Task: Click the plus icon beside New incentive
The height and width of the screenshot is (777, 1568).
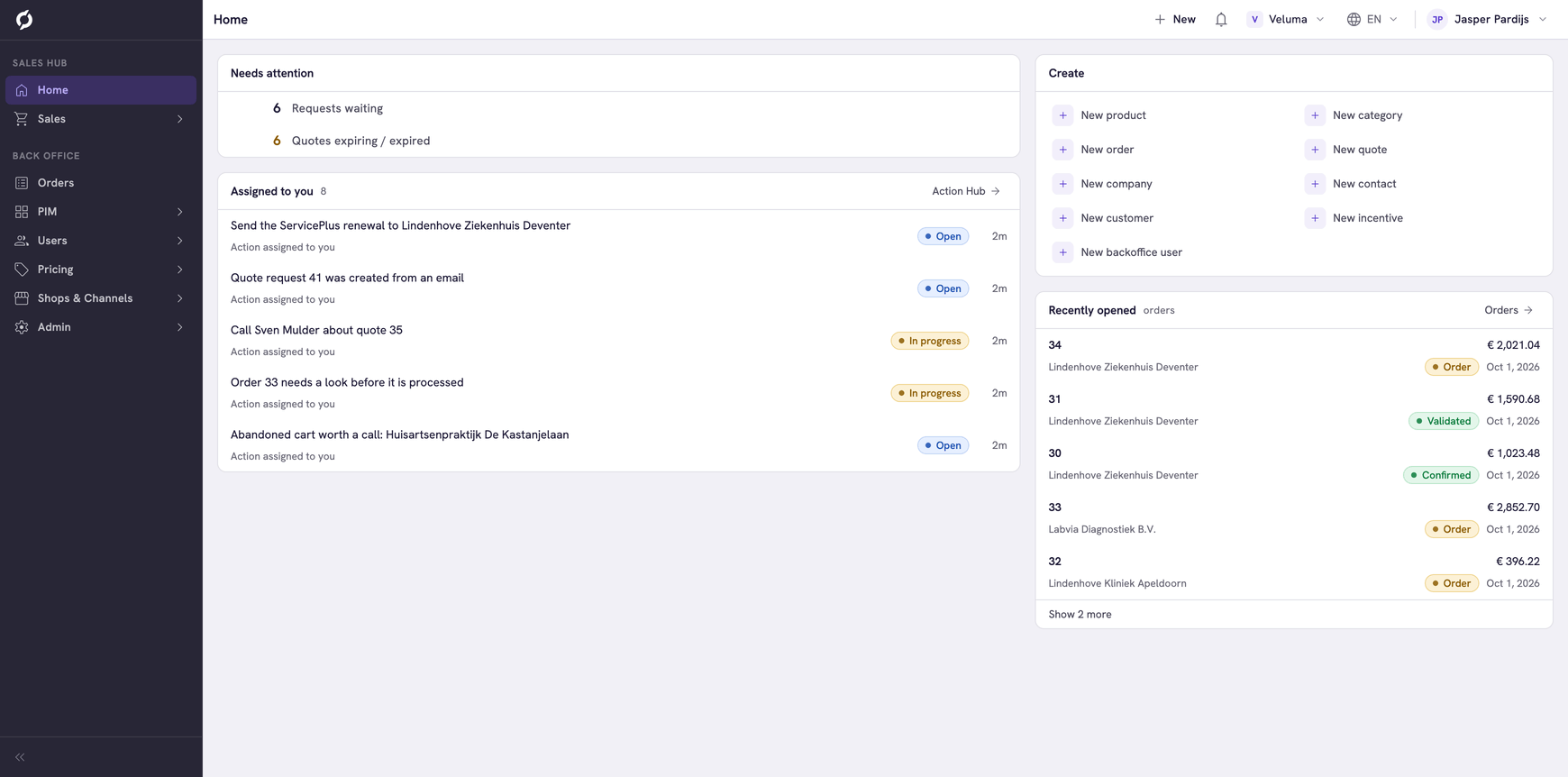Action: 1315,218
